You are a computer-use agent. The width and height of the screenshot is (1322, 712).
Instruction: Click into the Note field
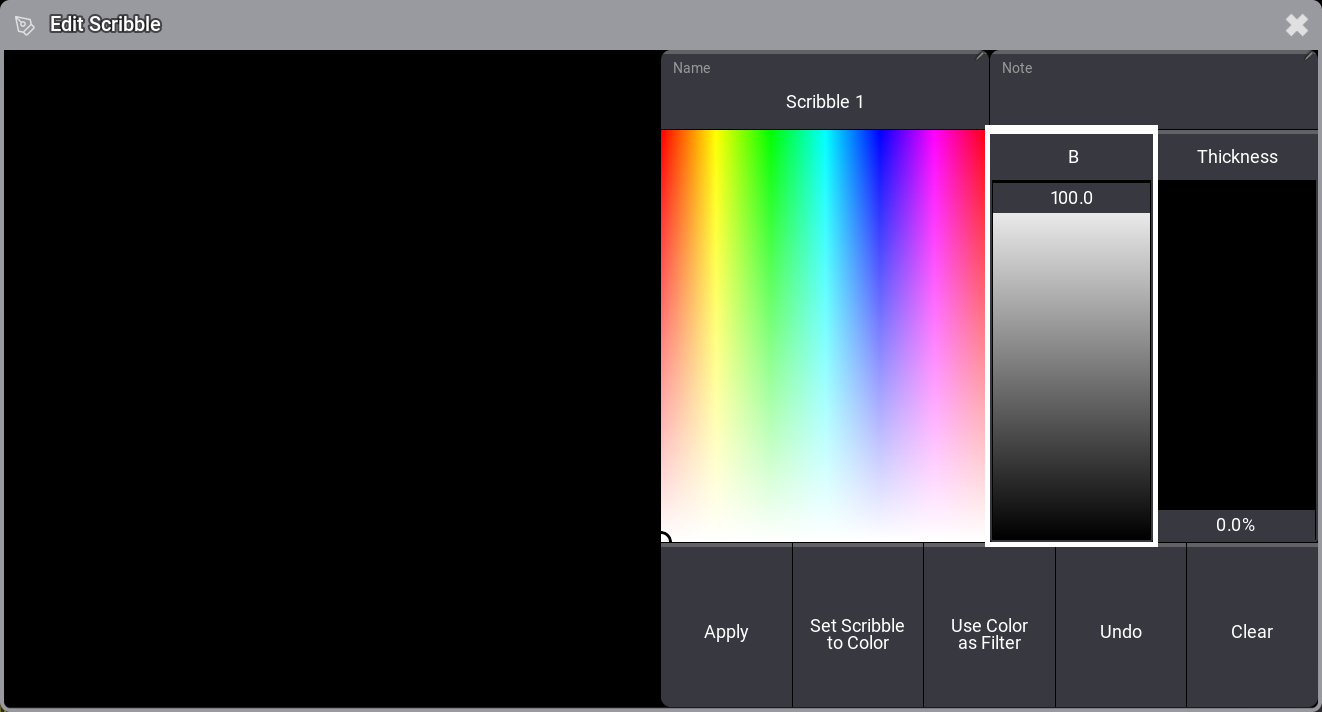coord(1152,101)
